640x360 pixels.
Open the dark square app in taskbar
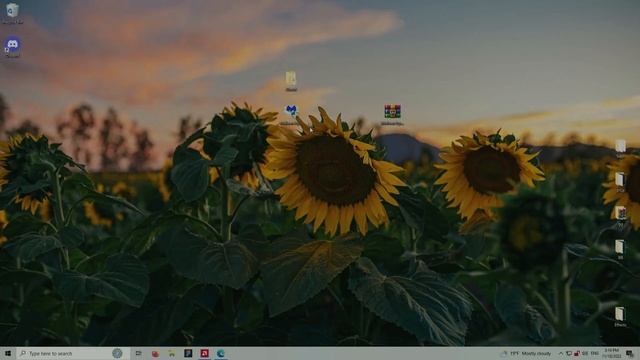coord(188,353)
